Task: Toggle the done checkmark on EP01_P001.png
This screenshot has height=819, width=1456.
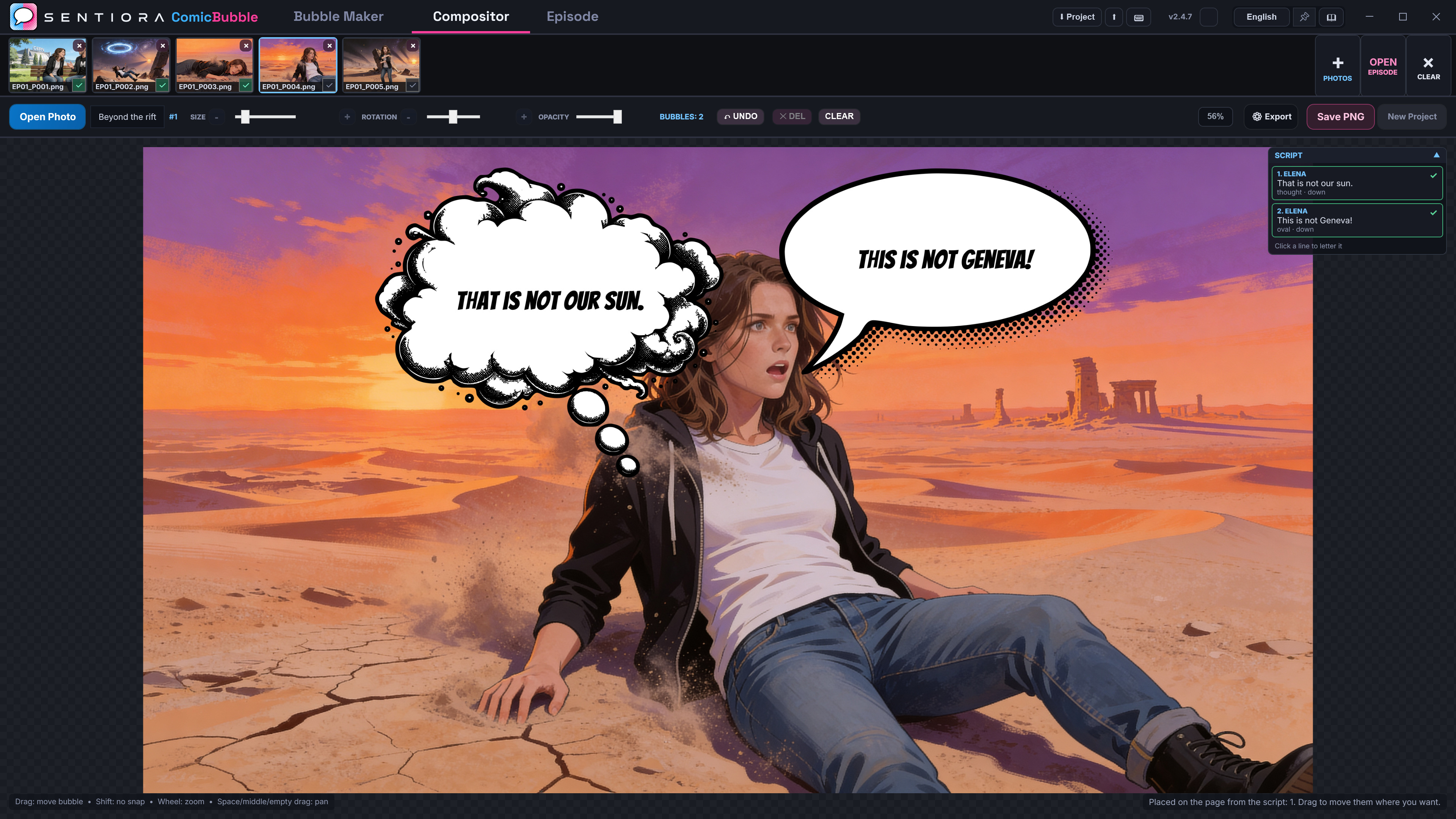Action: [79, 85]
